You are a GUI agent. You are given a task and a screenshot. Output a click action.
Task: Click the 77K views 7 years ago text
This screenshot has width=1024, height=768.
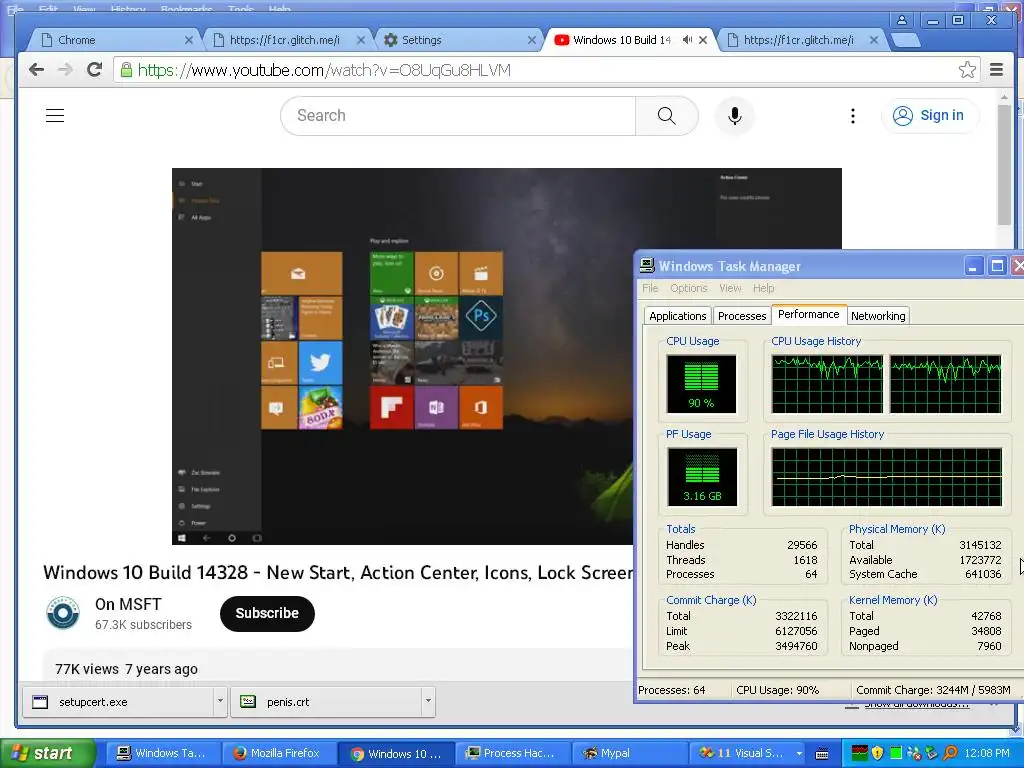pyautogui.click(x=126, y=669)
